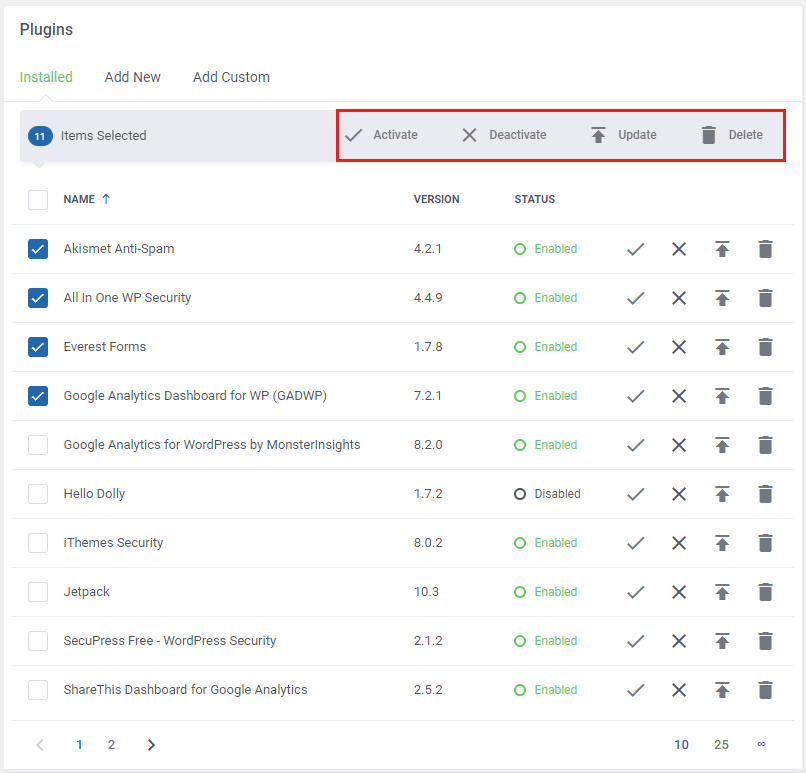This screenshot has height=773, width=806.
Task: Deactivate MonsterInsights plugin with its X icon
Action: pos(679,445)
